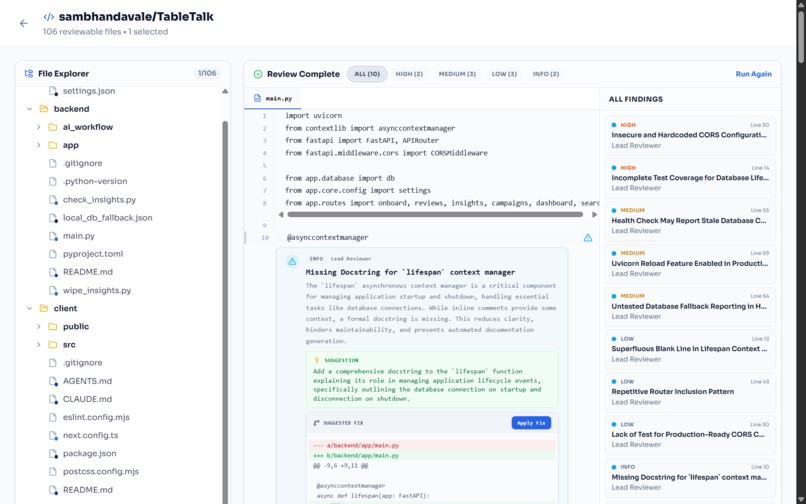Viewport: 806px width, 504px height.
Task: Open postcss.config.mjs file
Action: tap(101, 472)
